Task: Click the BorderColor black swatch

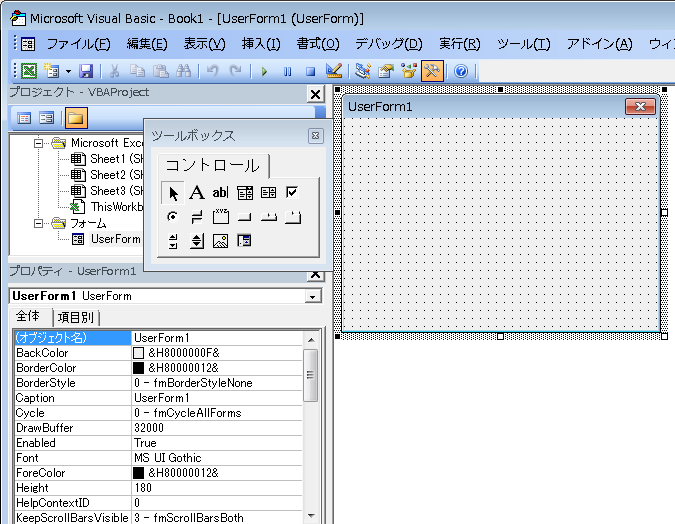Action: [138, 368]
